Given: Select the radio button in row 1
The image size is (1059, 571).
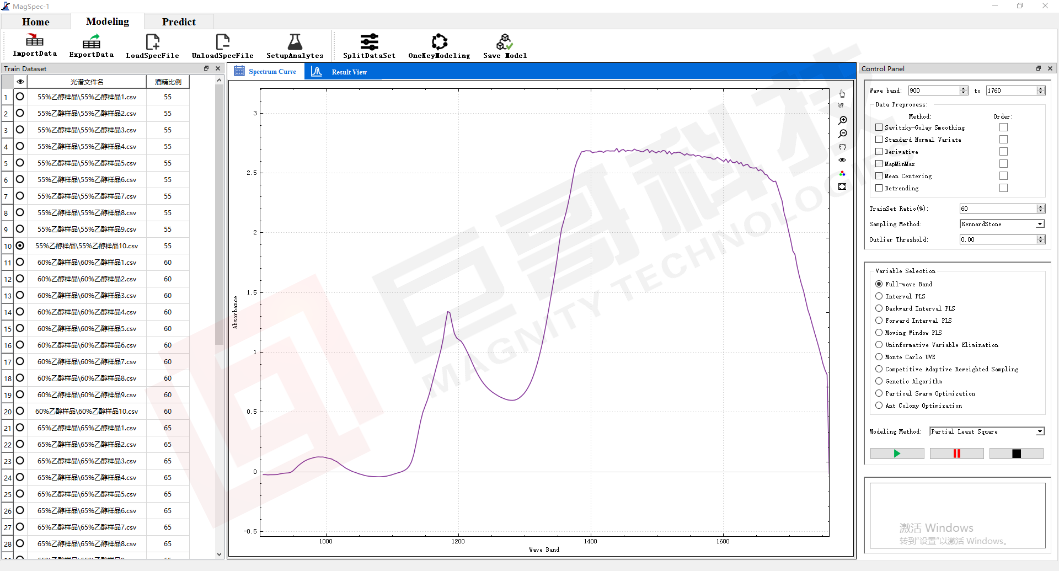Looking at the screenshot, I should point(20,97).
